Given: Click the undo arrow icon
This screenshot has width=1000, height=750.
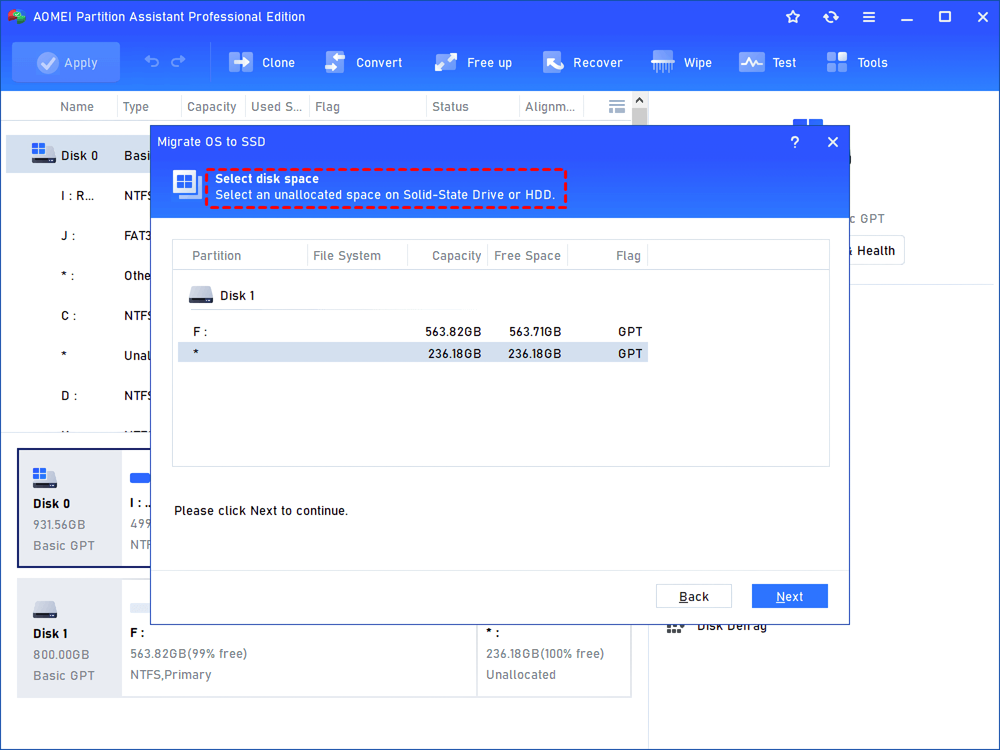Looking at the screenshot, I should click(152, 62).
